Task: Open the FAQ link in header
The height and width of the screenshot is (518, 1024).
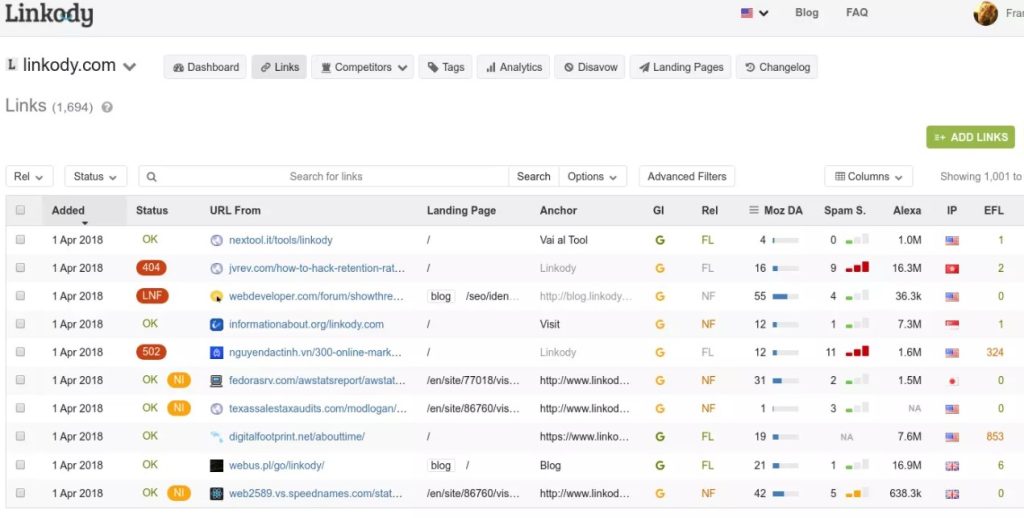Action: [857, 12]
